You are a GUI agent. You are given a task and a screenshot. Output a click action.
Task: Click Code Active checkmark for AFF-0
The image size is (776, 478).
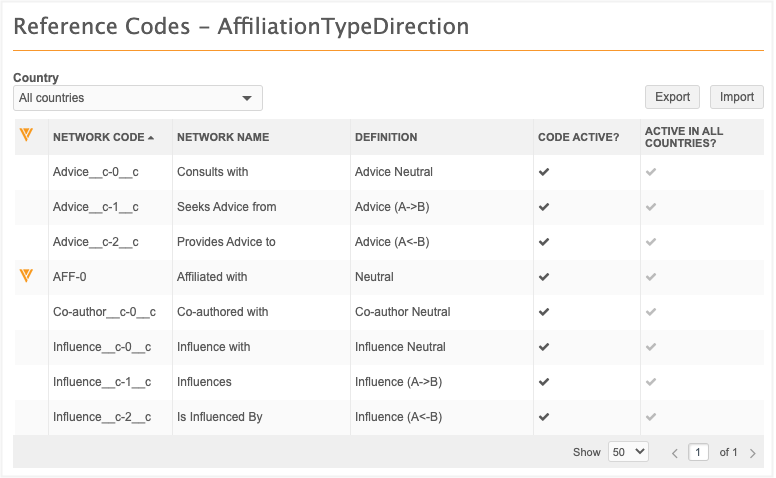(544, 277)
